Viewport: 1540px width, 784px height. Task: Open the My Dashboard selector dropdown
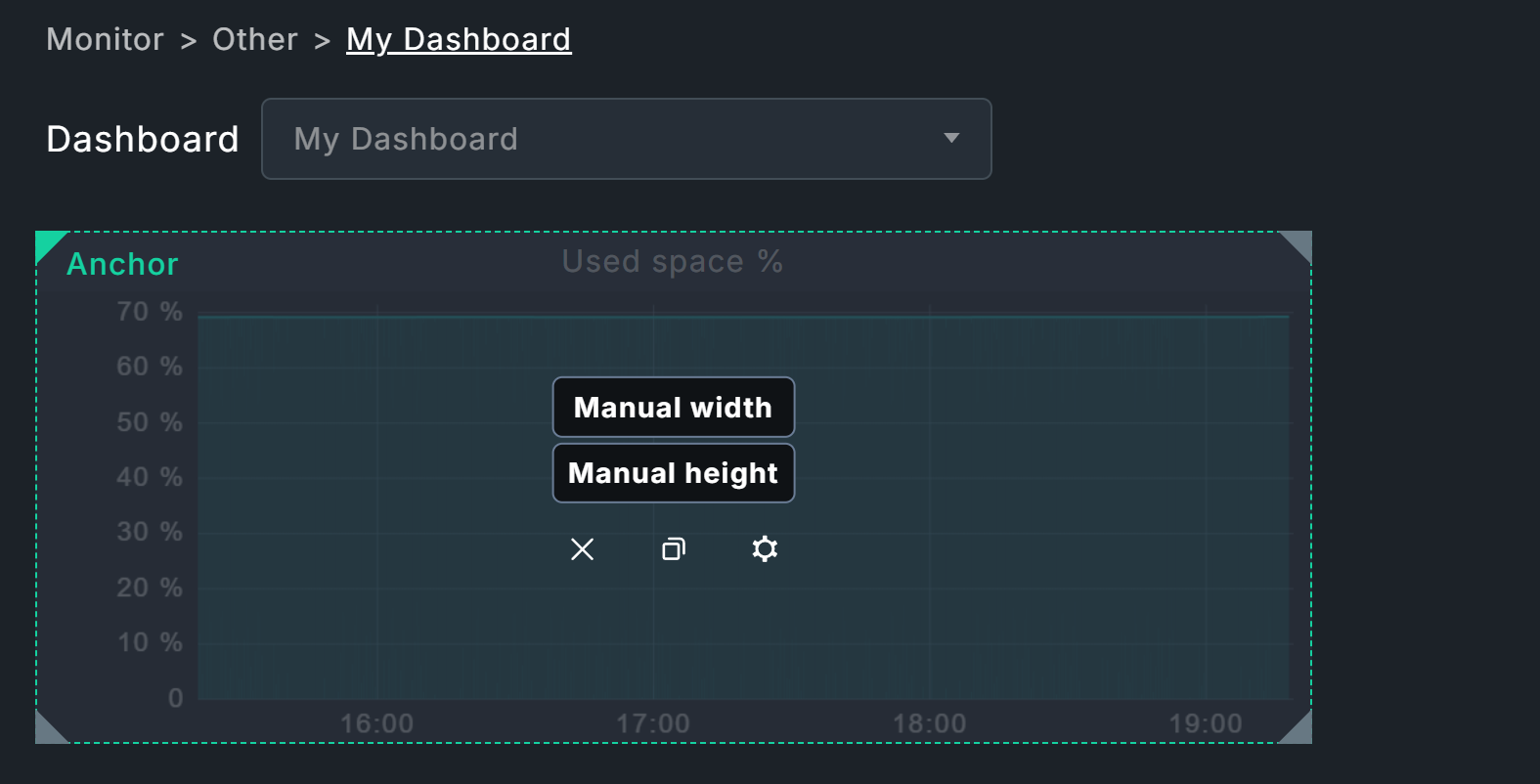626,139
